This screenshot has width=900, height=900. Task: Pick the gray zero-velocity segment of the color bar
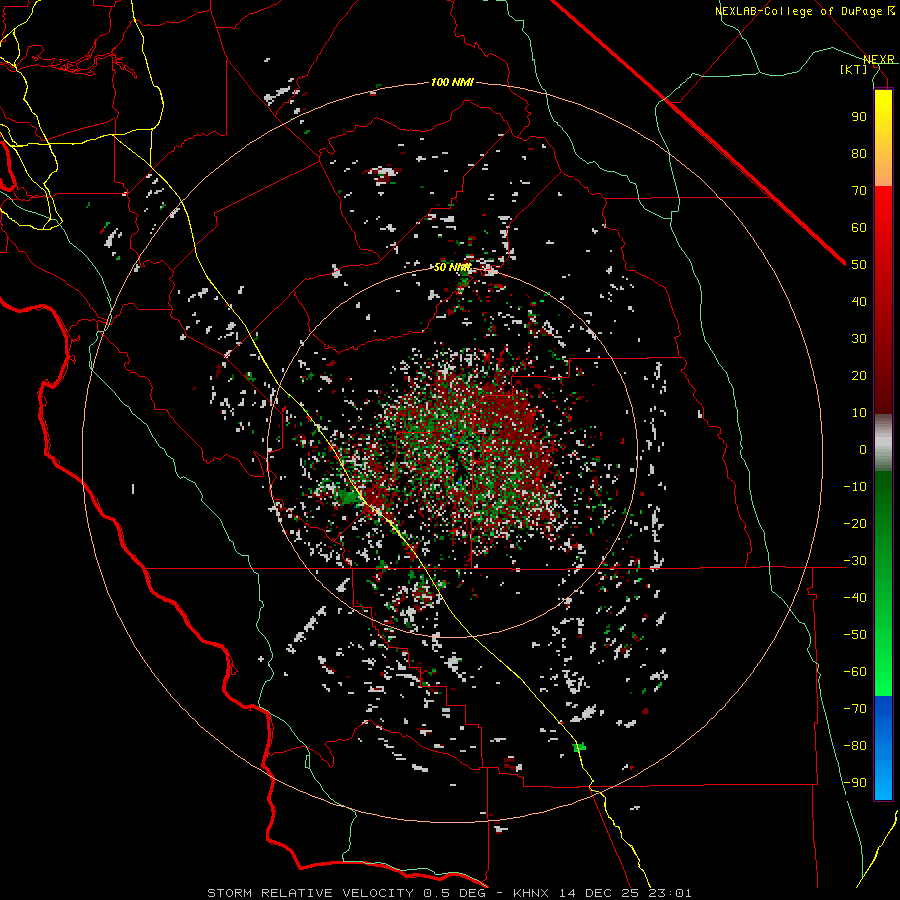click(x=883, y=443)
